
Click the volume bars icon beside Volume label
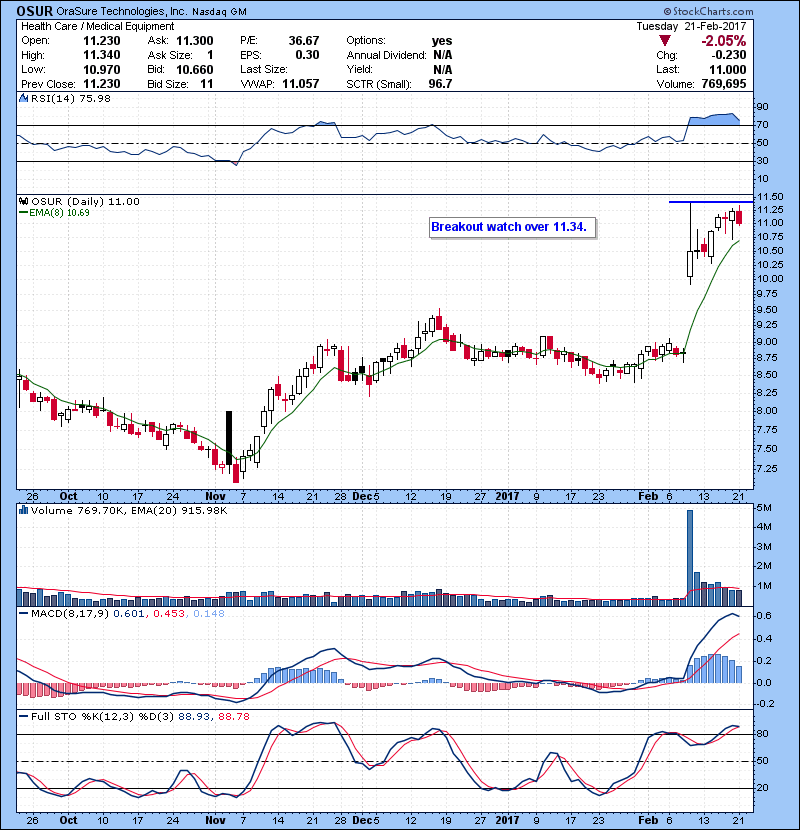click(x=23, y=510)
